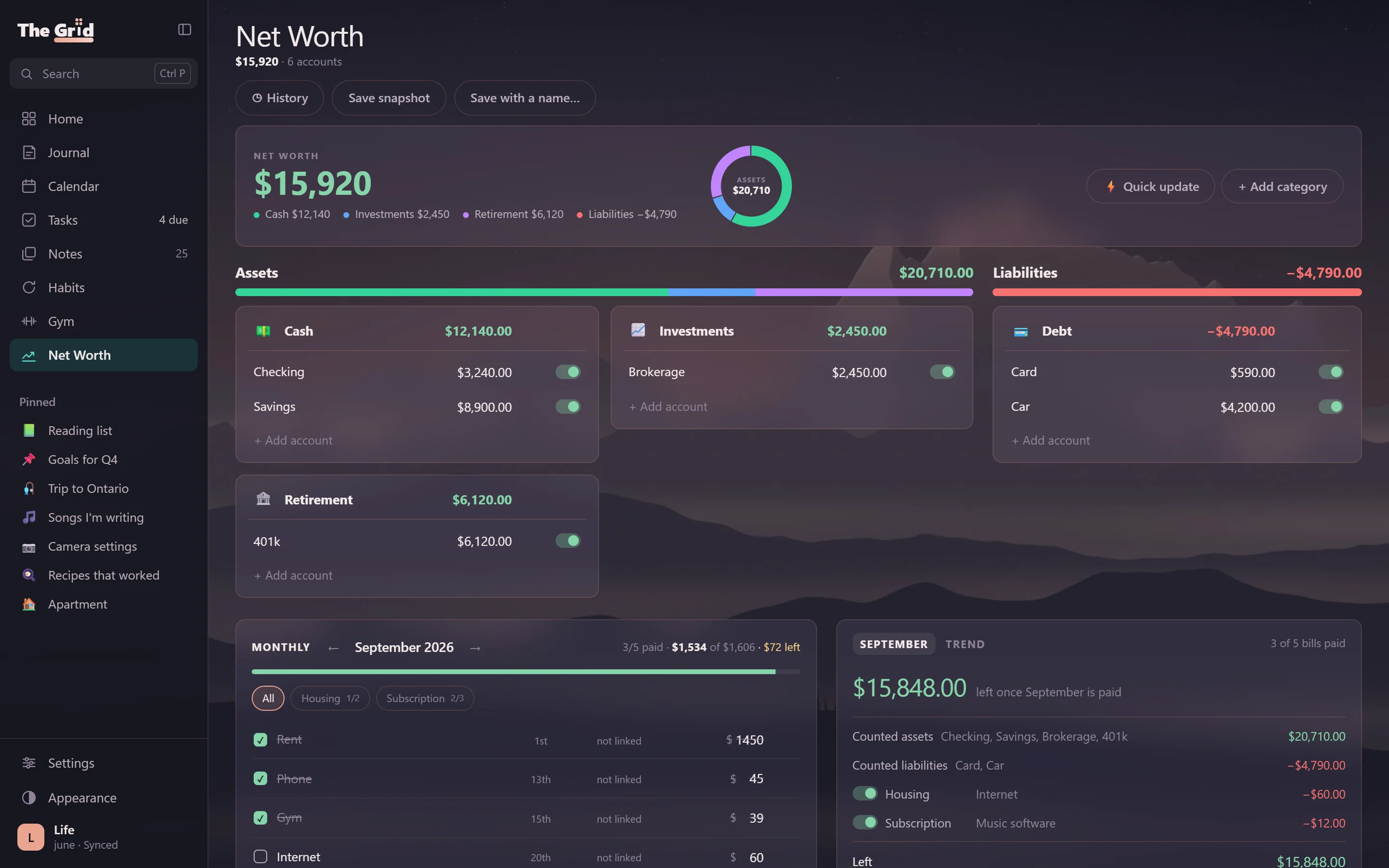Click the Life workspace avatar

(x=30, y=837)
